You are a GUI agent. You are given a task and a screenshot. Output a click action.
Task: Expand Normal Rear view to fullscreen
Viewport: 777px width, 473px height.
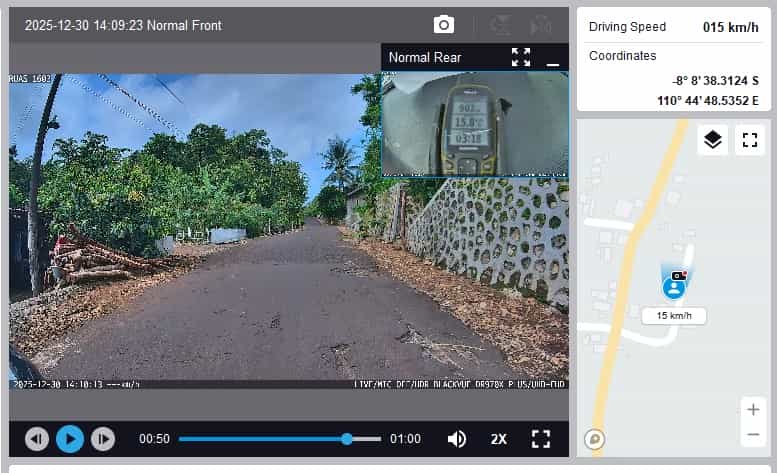coord(521,57)
